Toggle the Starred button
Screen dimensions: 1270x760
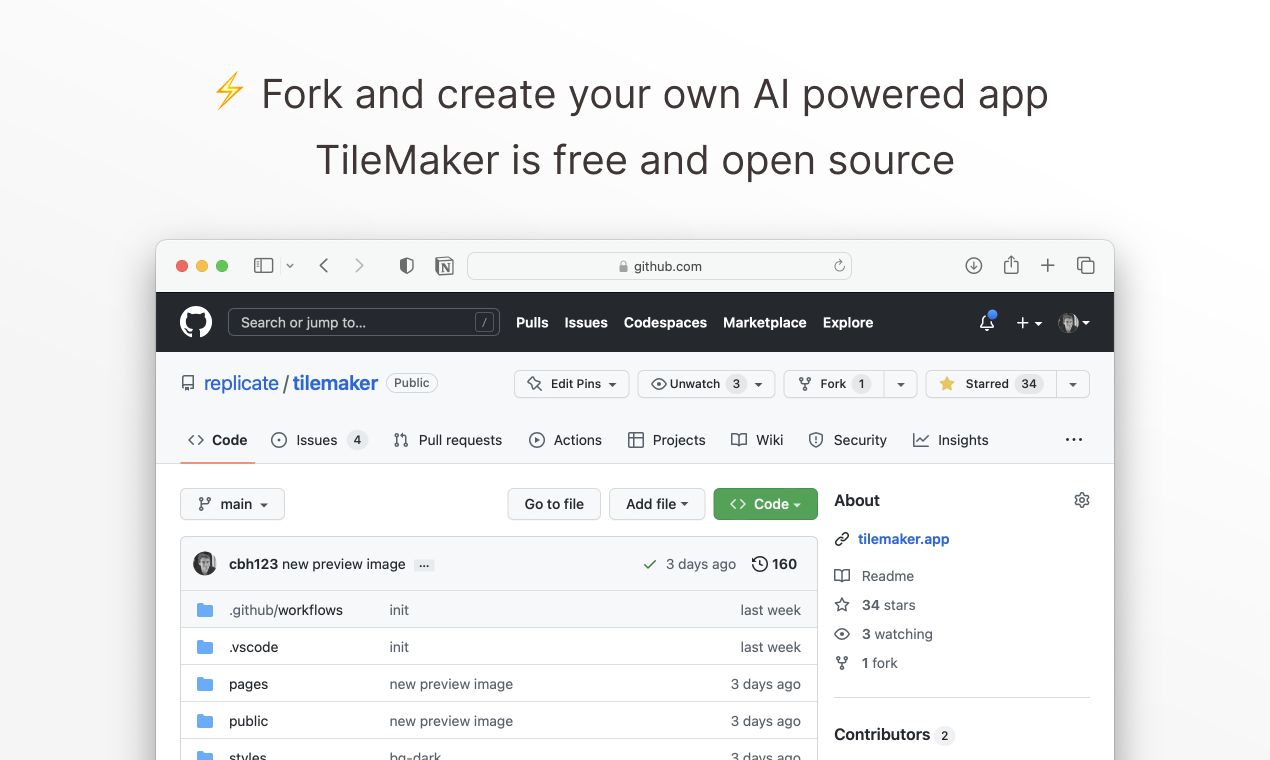click(x=991, y=384)
